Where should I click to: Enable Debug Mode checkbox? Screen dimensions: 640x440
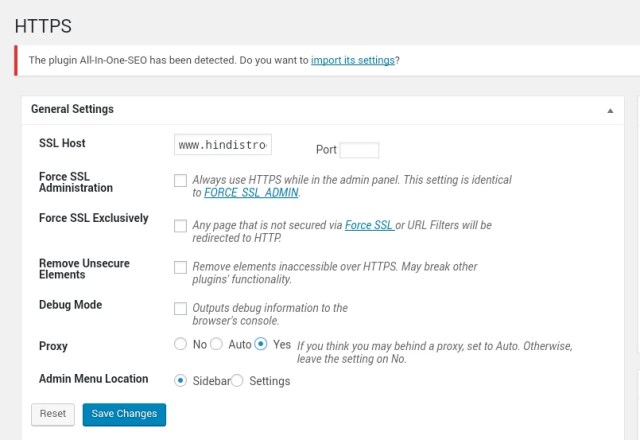point(180,309)
